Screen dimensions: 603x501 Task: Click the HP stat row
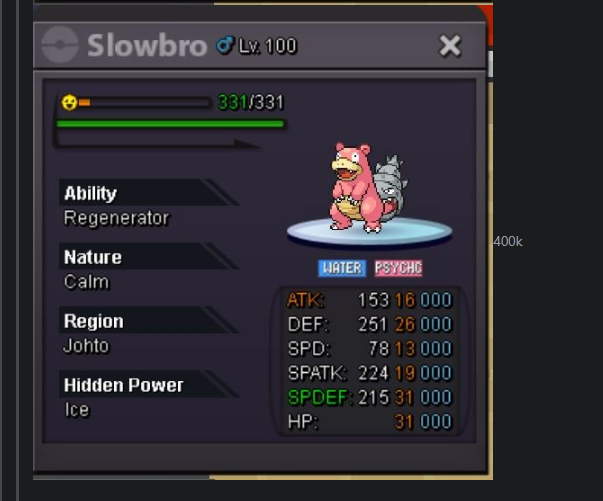coord(369,422)
